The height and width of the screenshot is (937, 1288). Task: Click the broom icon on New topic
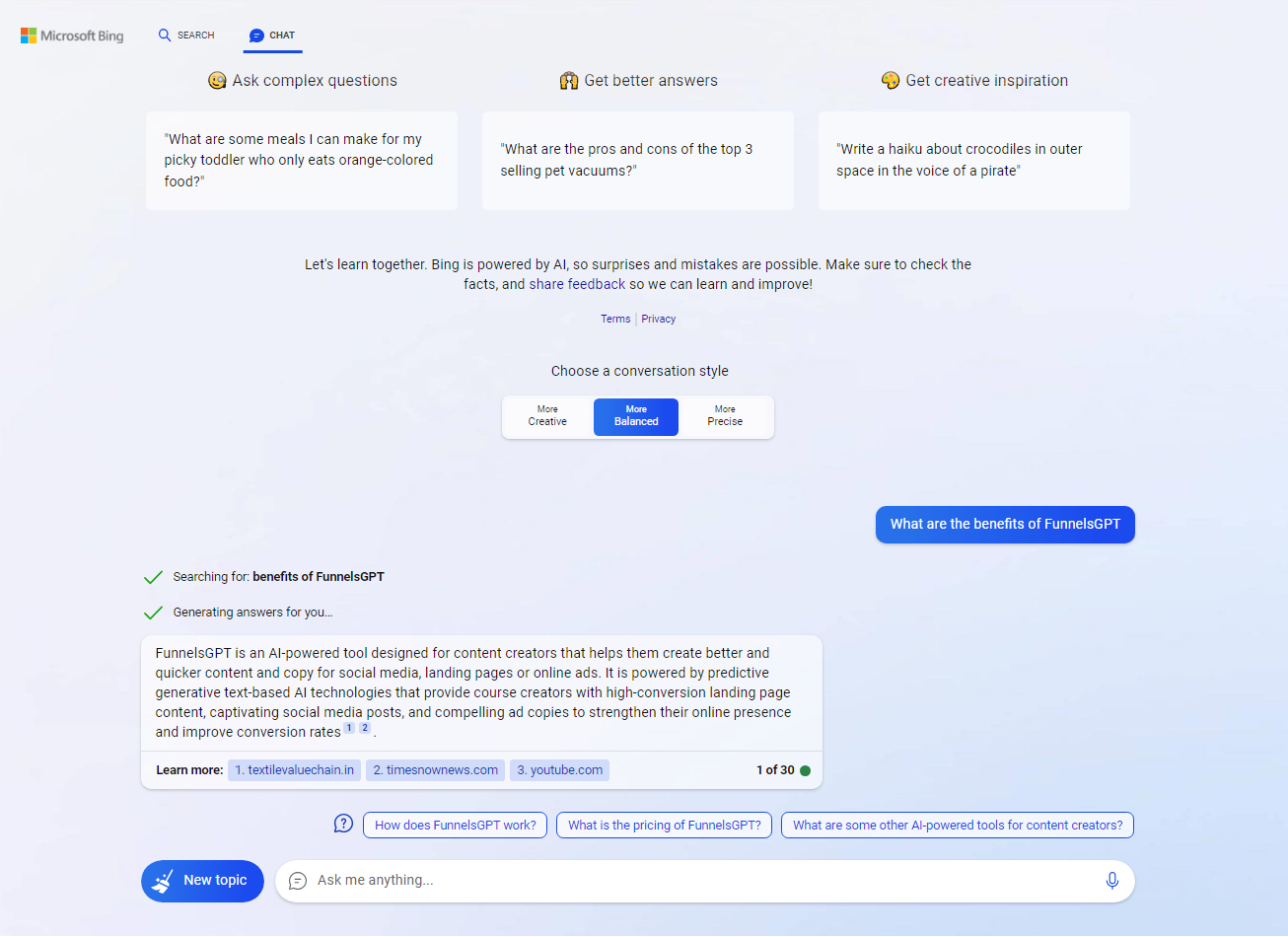click(x=164, y=881)
